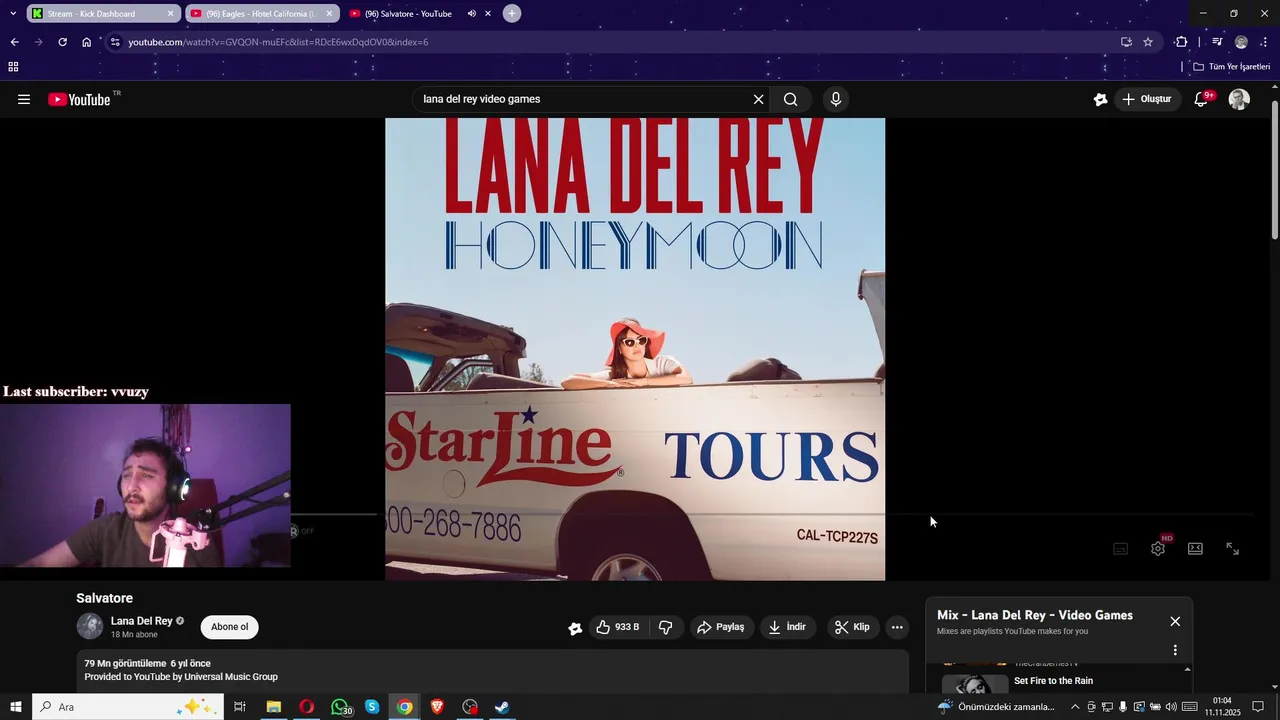Viewport: 1280px width, 720px height.
Task: Open the Ara taskbar search box
Action: [128, 707]
